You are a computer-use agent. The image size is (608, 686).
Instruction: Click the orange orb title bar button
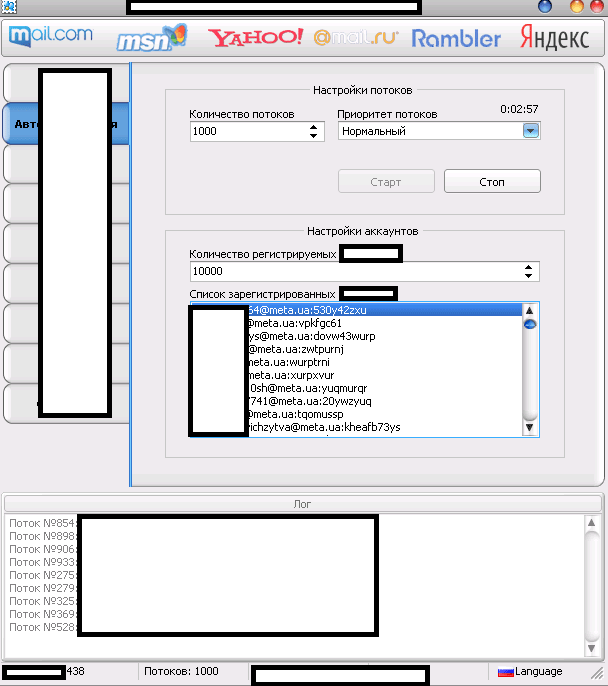[577, 7]
